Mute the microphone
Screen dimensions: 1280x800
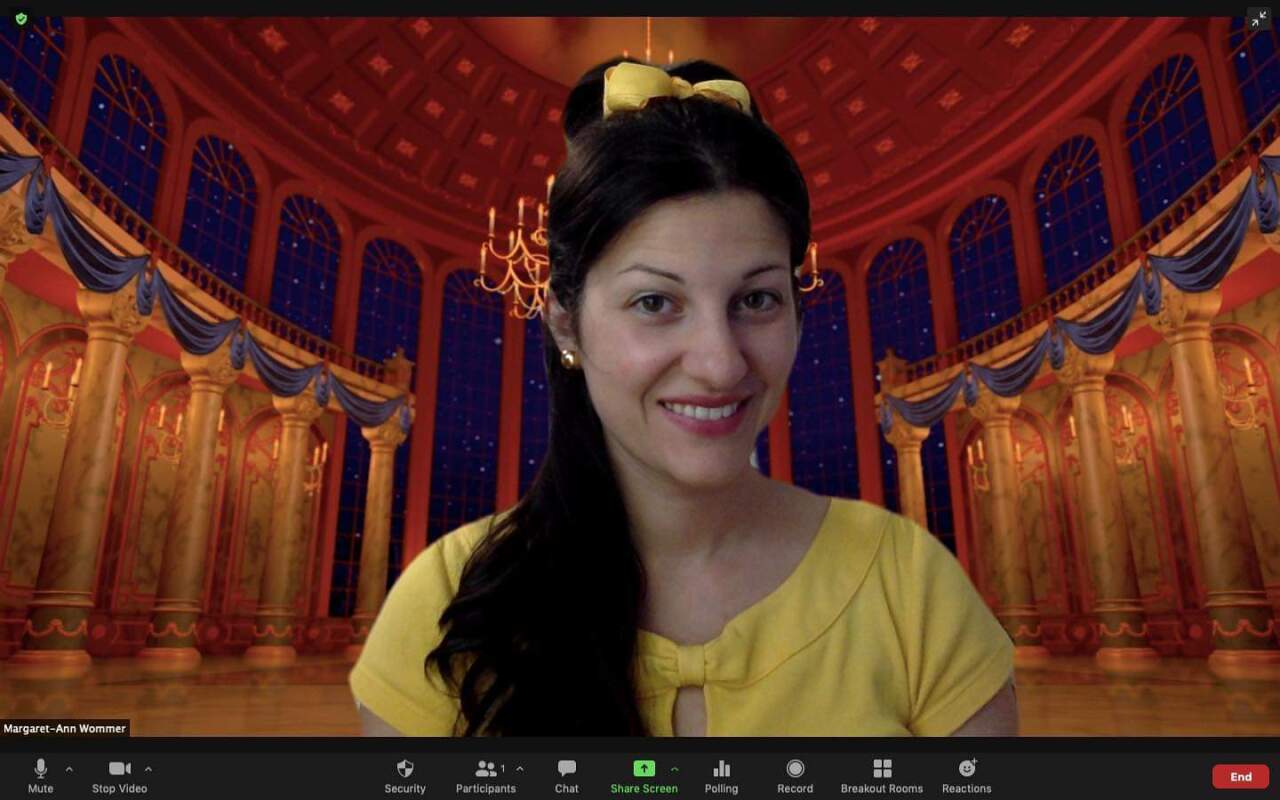pos(40,776)
